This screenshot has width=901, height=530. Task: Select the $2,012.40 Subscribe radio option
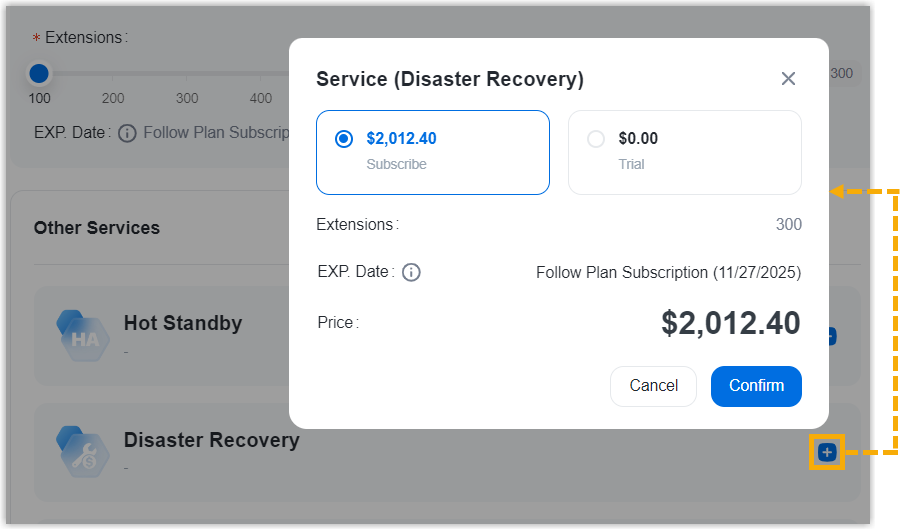[344, 139]
